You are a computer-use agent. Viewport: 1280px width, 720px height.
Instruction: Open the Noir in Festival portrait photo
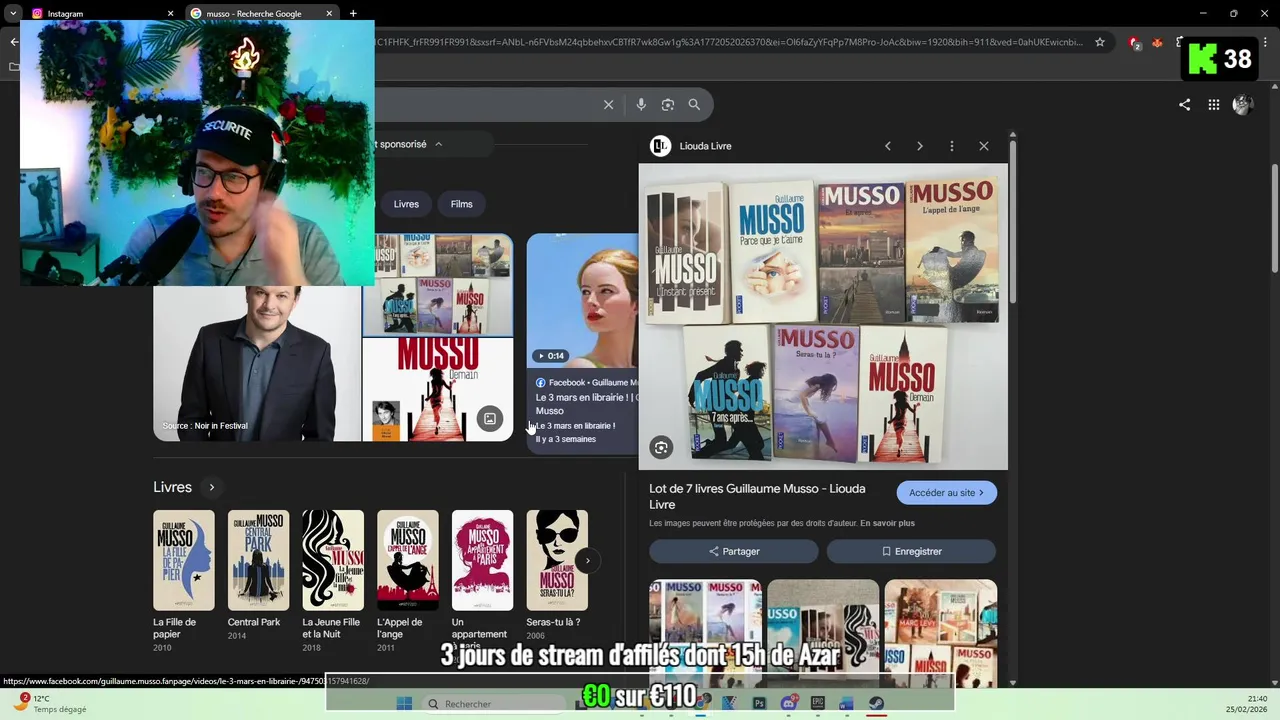(x=257, y=364)
